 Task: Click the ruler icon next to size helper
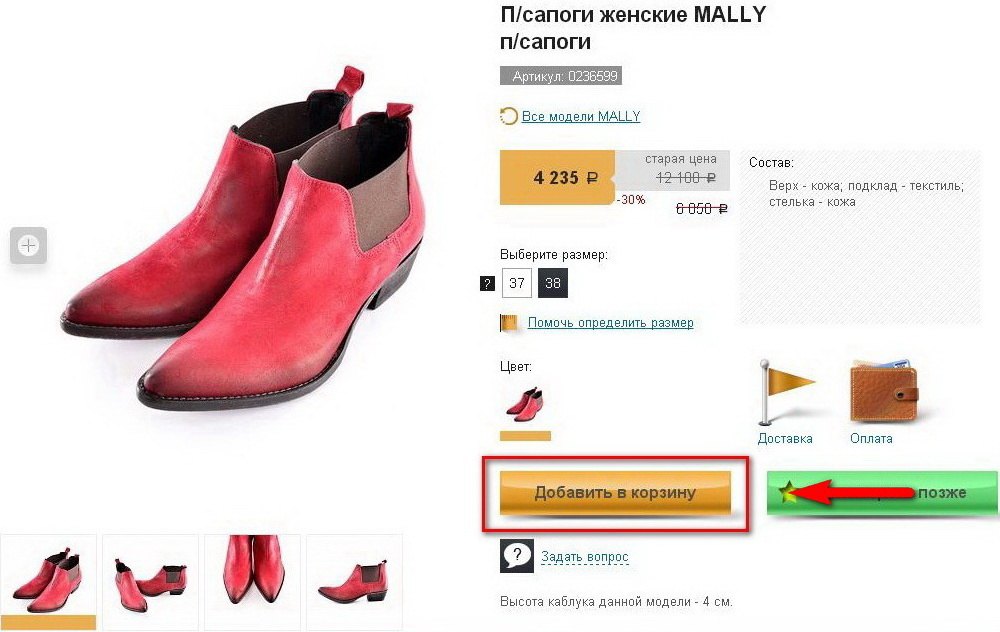pos(509,323)
